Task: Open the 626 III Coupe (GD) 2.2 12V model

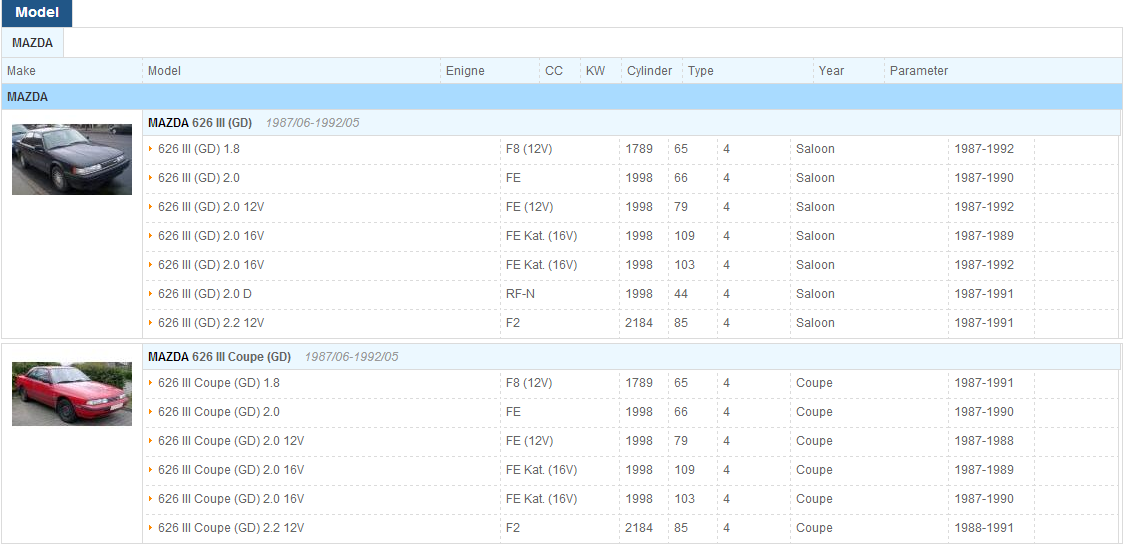Action: coord(232,528)
